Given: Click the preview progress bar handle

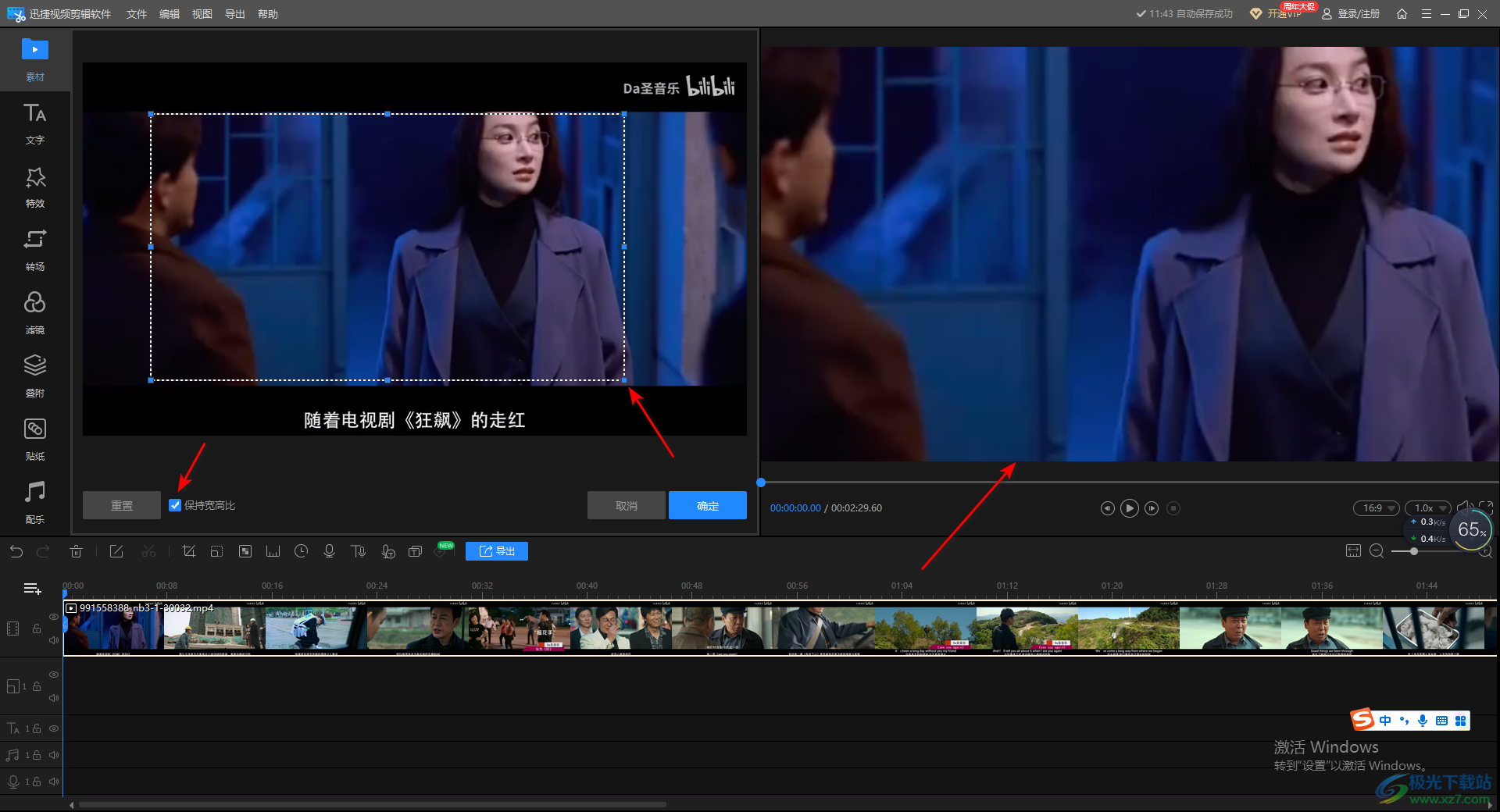Looking at the screenshot, I should click(x=761, y=483).
